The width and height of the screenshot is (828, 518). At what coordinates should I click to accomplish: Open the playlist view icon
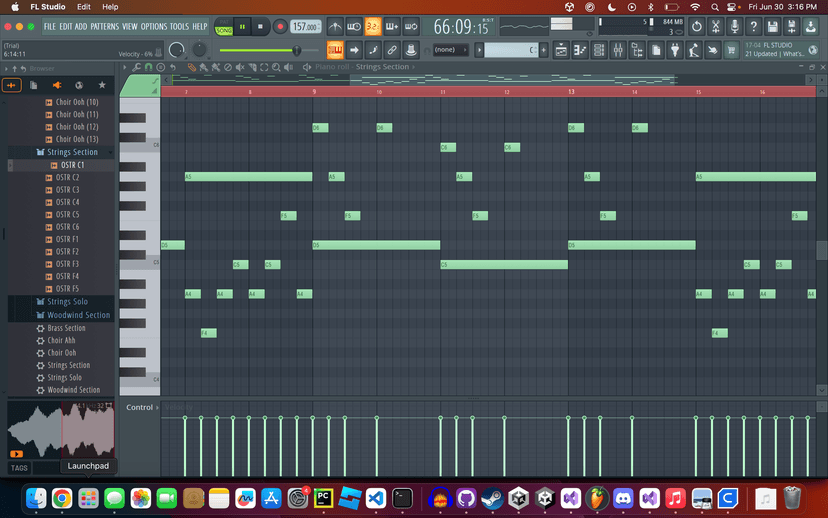[562, 50]
